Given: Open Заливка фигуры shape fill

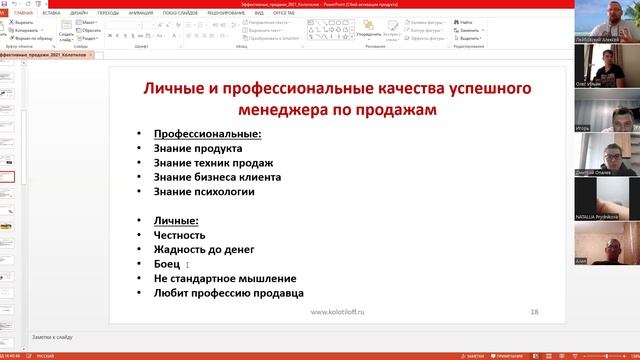Looking at the screenshot, I should [424, 22].
